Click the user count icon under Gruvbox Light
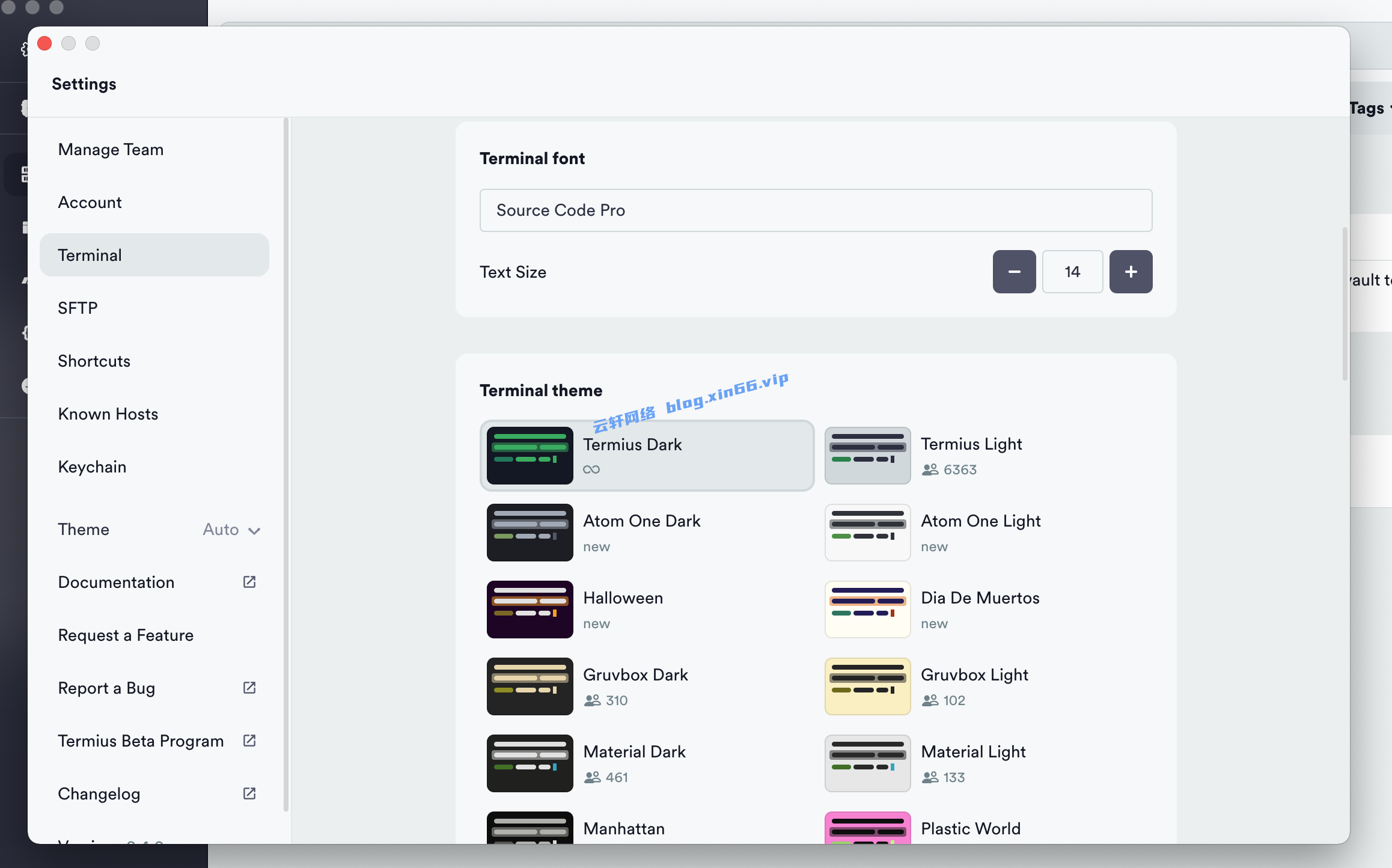Image resolution: width=1392 pixels, height=868 pixels. tap(930, 700)
